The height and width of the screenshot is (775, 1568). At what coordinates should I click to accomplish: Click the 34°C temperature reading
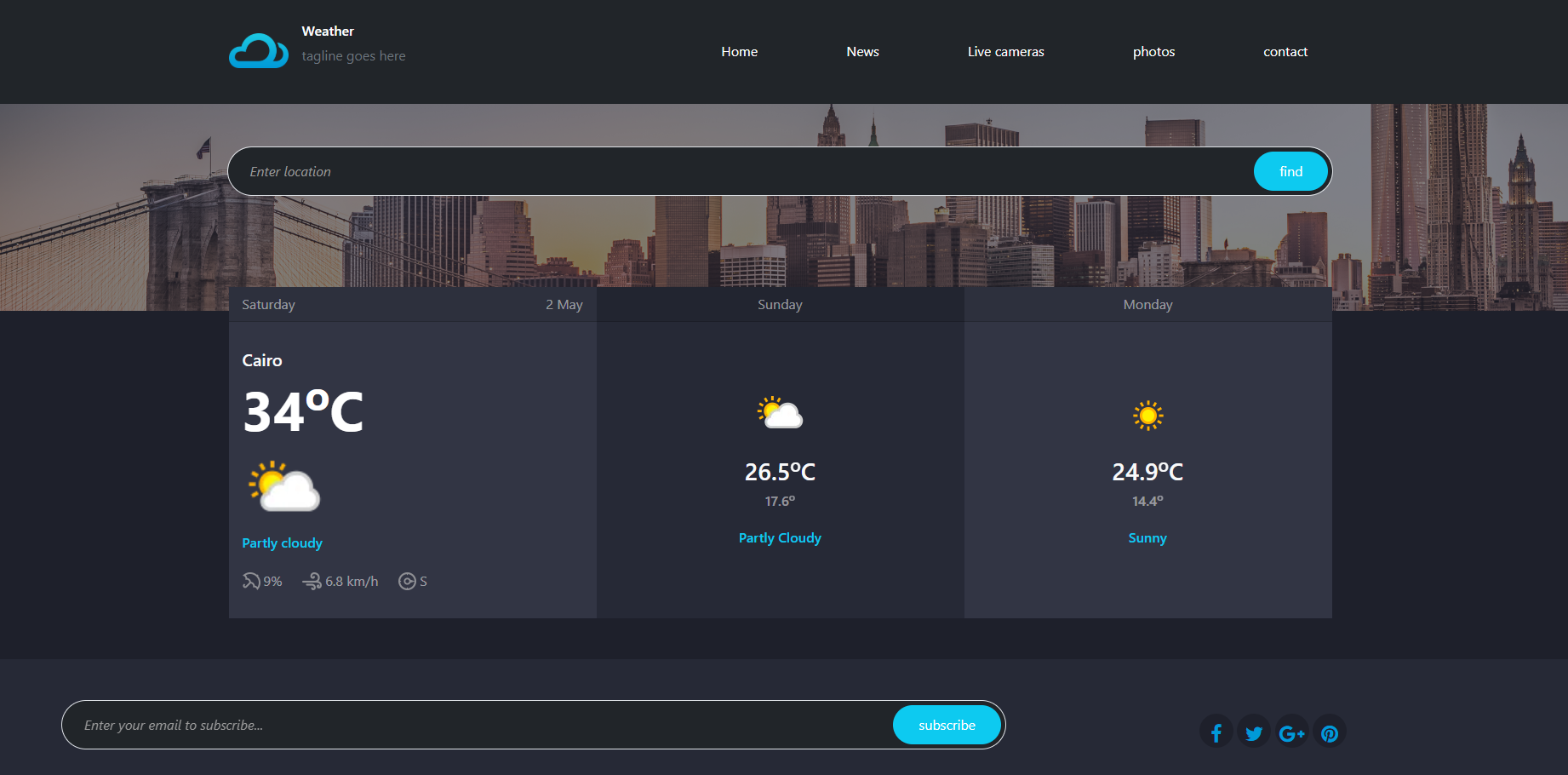pyautogui.click(x=303, y=412)
